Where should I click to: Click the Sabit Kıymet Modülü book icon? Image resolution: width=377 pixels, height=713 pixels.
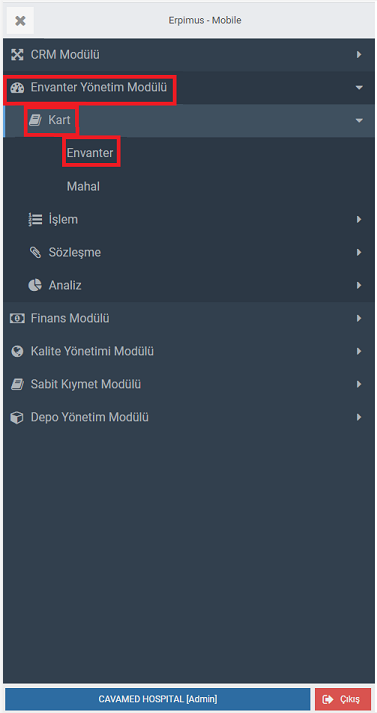(17, 385)
